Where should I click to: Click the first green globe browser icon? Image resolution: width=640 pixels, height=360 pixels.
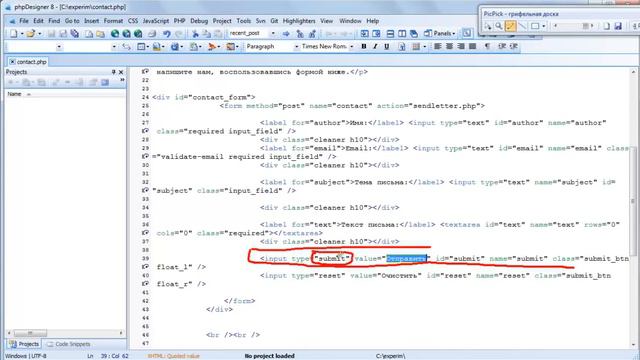pos(115,33)
